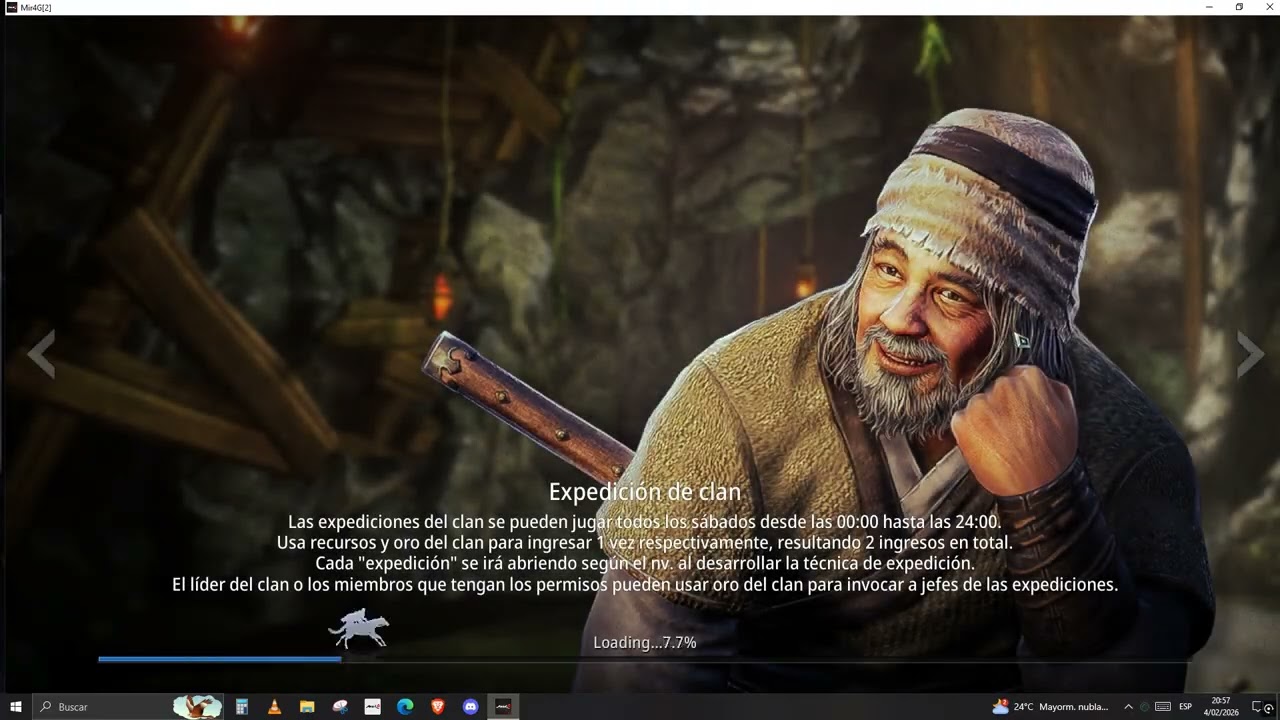Open Discord from taskbar

(471, 707)
